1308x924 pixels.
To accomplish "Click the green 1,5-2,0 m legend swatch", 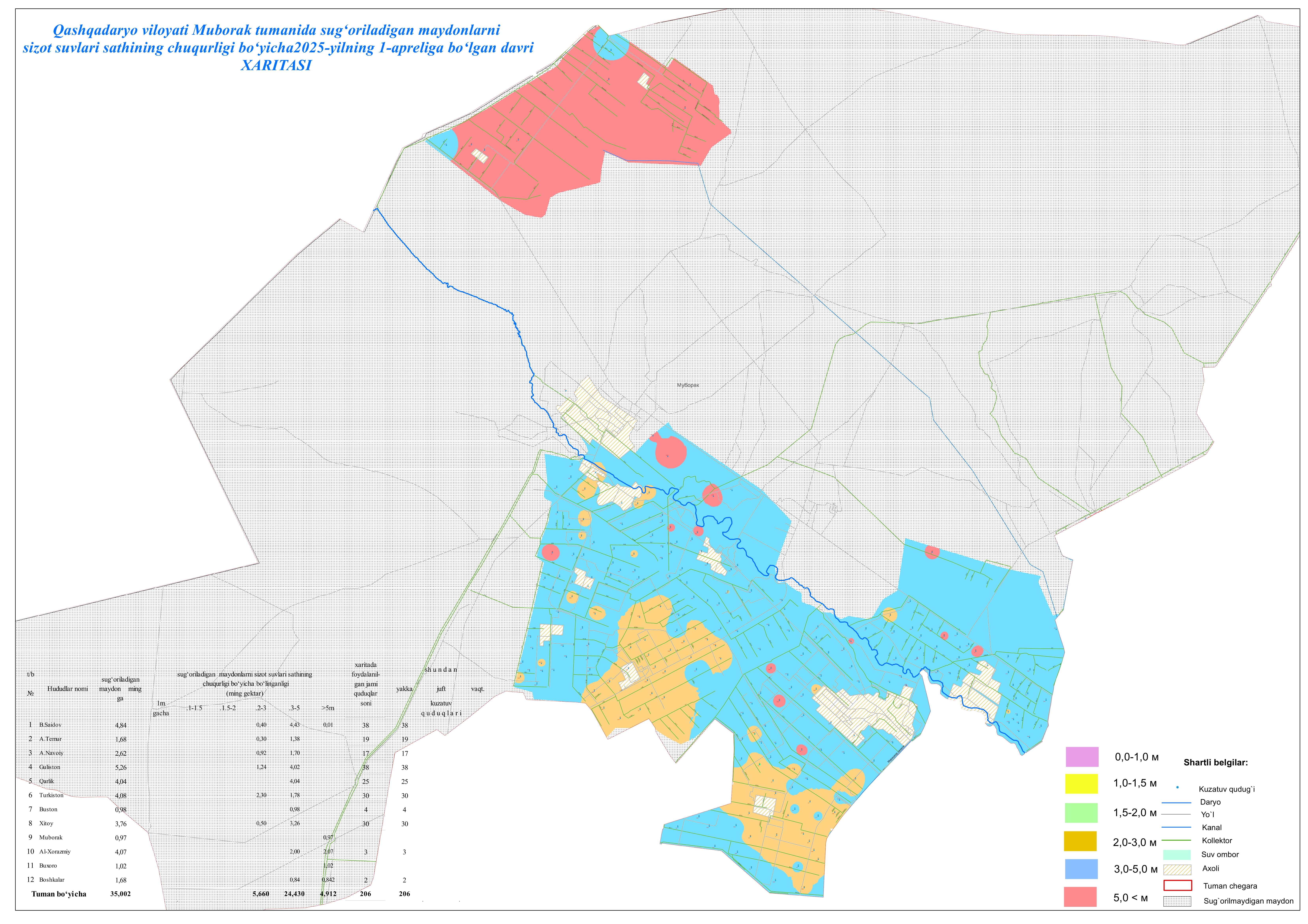I will point(1081,813).
